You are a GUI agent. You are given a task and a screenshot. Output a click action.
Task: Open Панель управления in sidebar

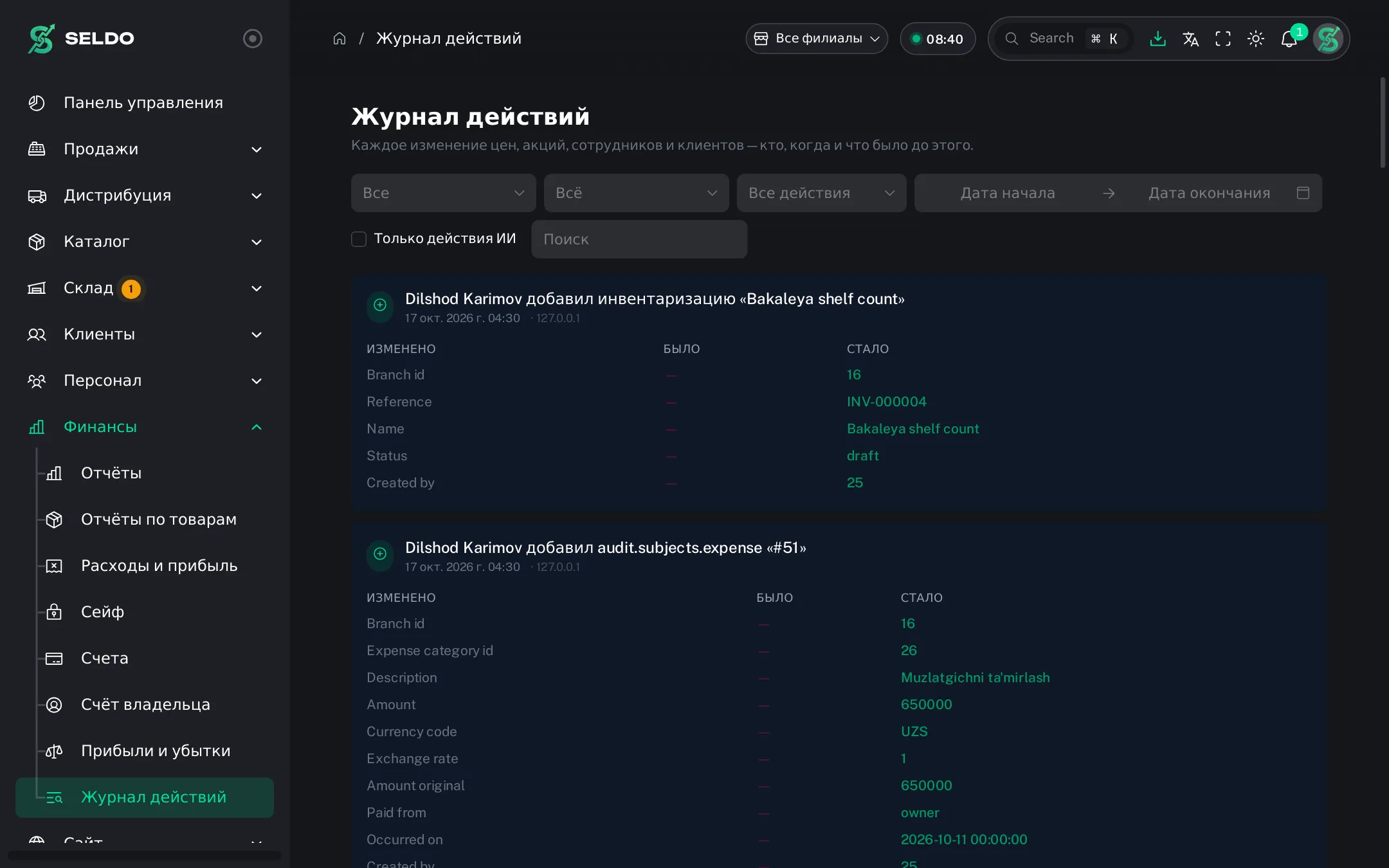pos(145,103)
